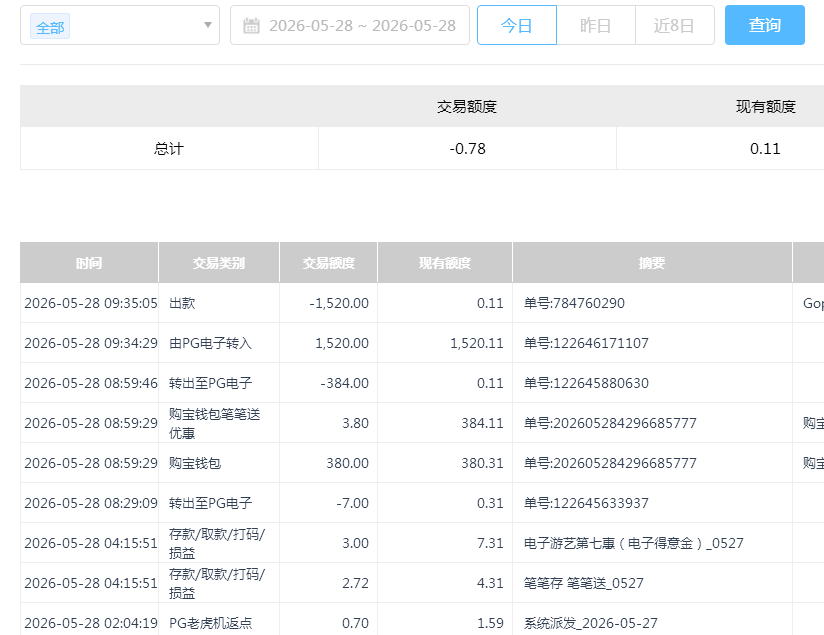Click the amount 380.00
824x635 pixels.
(x=347, y=463)
